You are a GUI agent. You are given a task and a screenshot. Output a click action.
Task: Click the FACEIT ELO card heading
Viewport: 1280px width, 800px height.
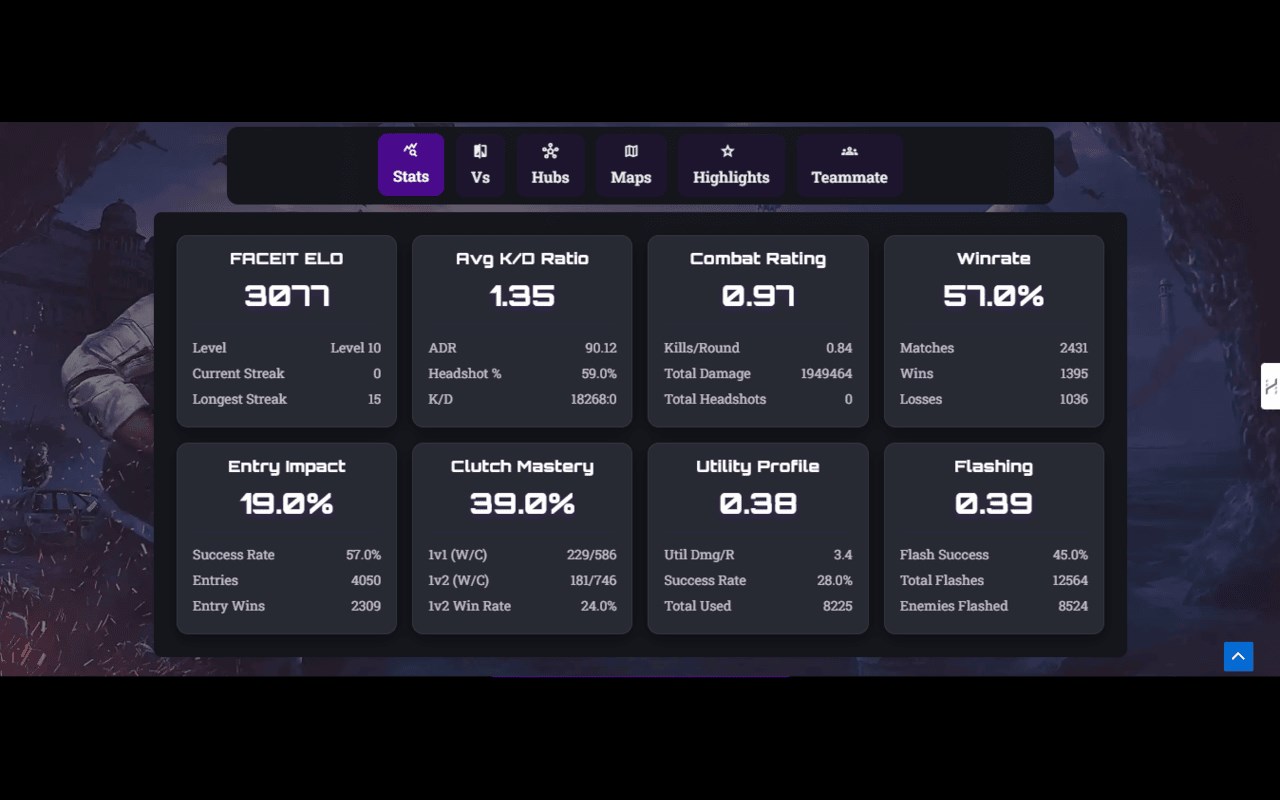click(x=286, y=258)
